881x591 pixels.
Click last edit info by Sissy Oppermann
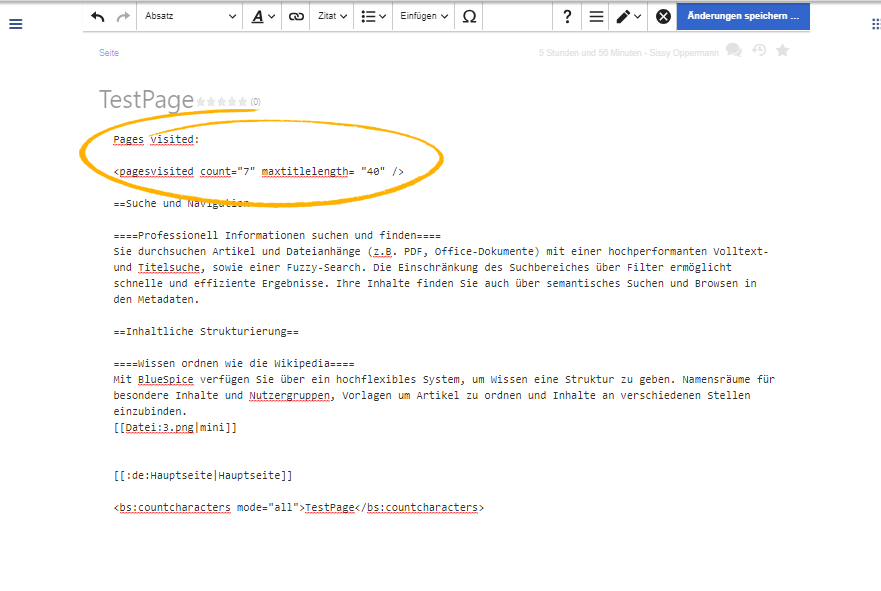click(629, 53)
